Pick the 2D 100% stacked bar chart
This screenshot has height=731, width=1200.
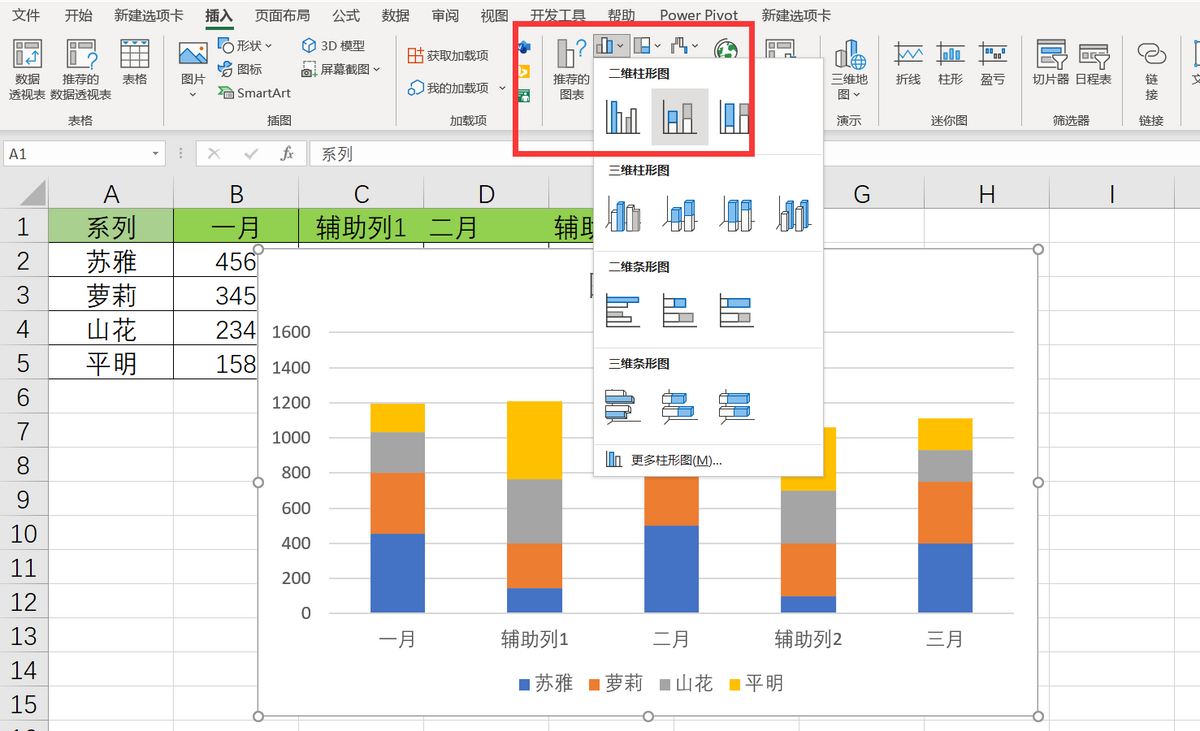point(736,310)
